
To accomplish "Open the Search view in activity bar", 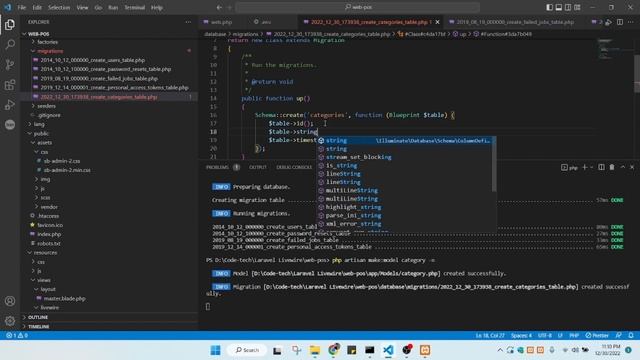I will pos(10,44).
